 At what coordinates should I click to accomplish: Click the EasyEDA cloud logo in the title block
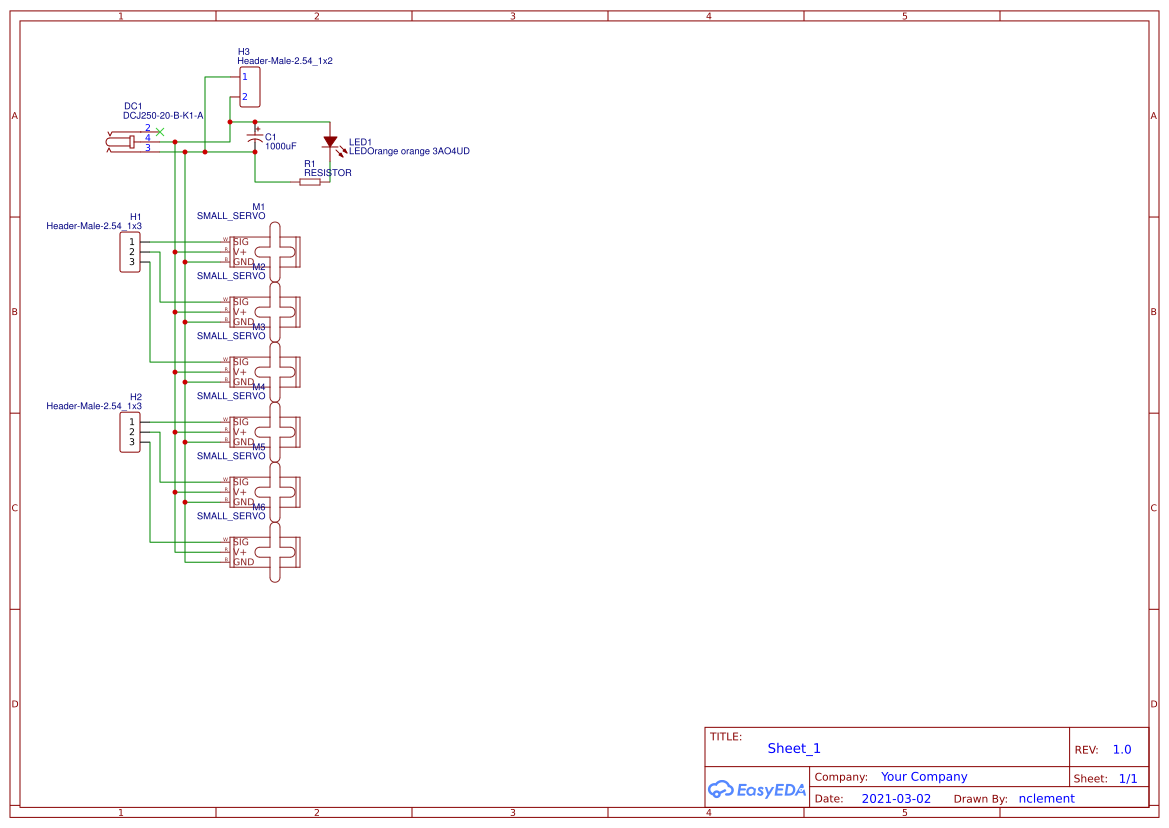click(756, 789)
